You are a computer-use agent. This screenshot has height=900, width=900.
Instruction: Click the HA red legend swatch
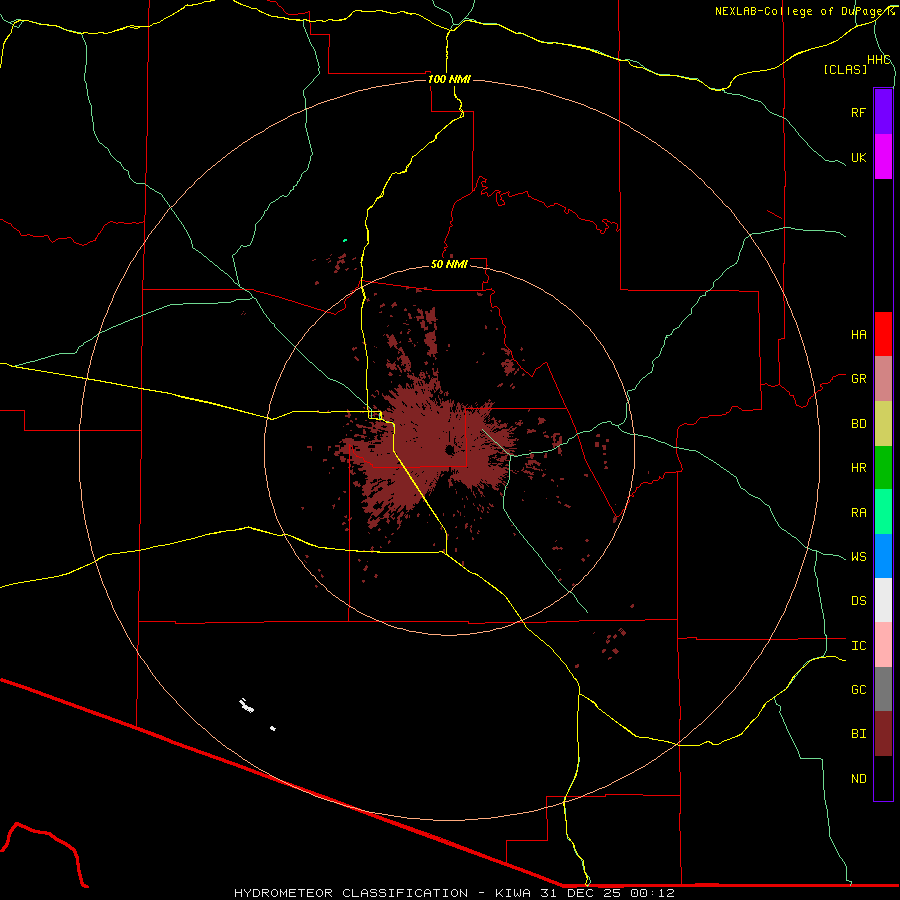pos(883,334)
